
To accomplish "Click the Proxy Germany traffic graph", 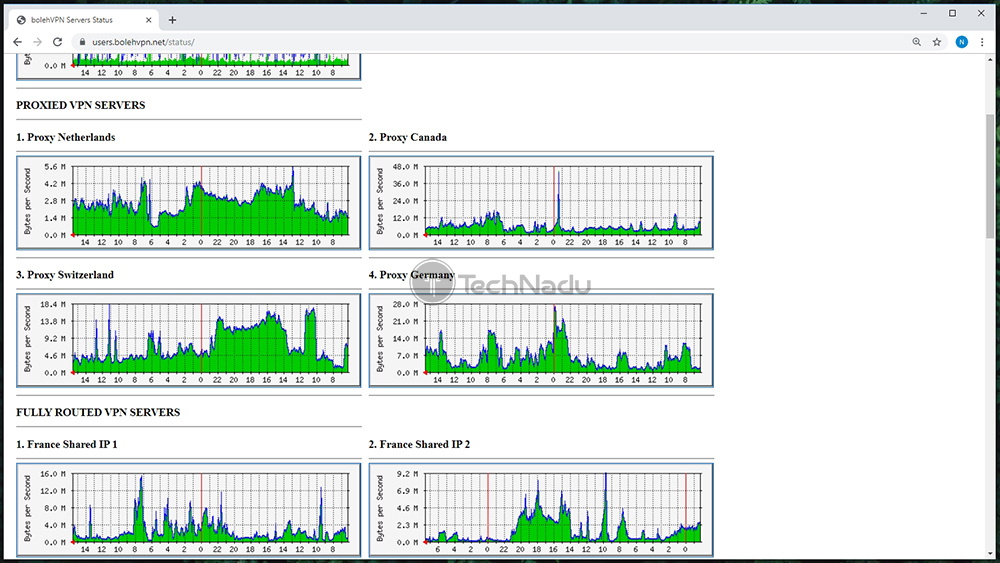I will click(x=541, y=340).
